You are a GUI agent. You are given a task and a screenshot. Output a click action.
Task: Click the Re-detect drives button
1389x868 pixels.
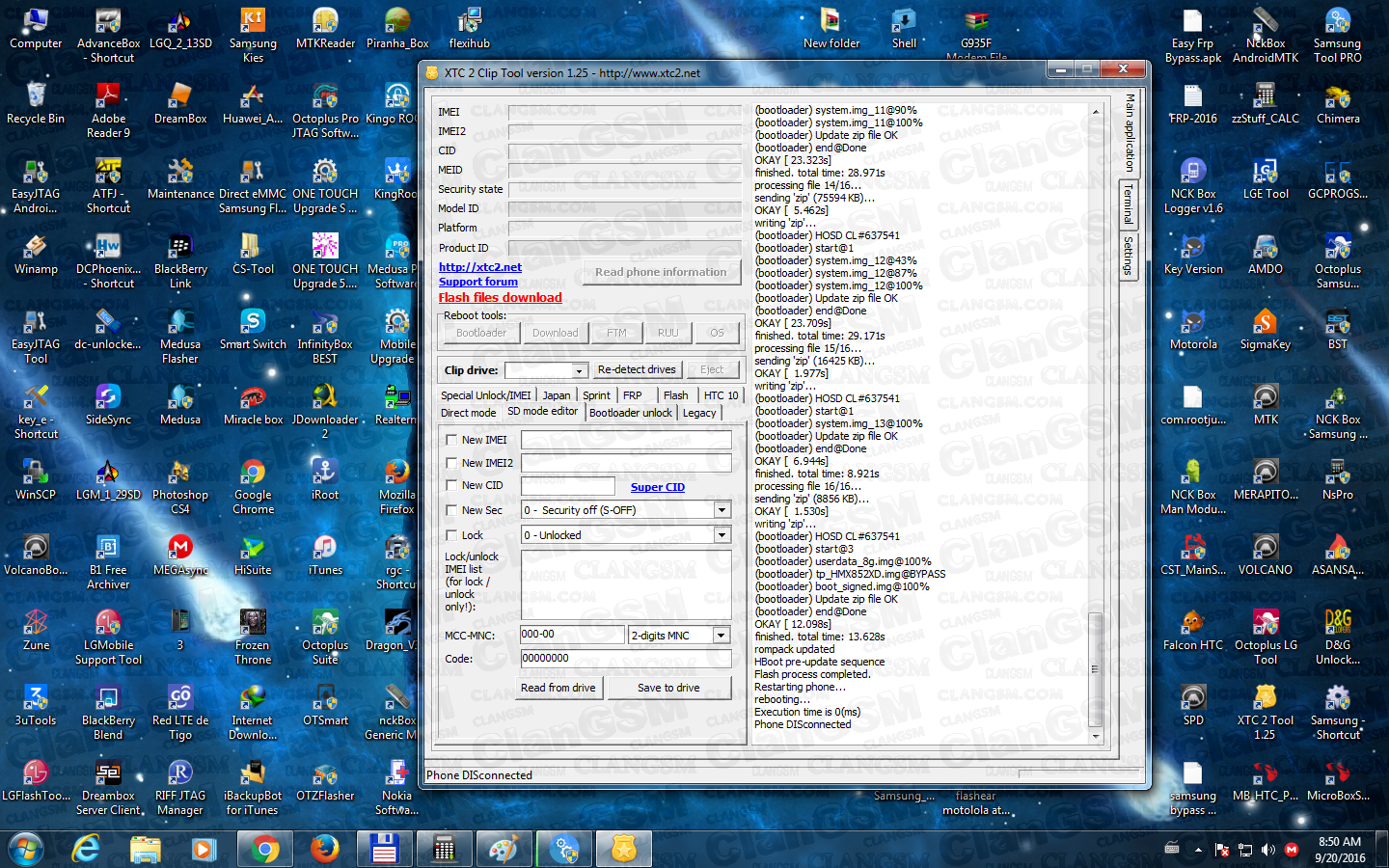coord(637,369)
